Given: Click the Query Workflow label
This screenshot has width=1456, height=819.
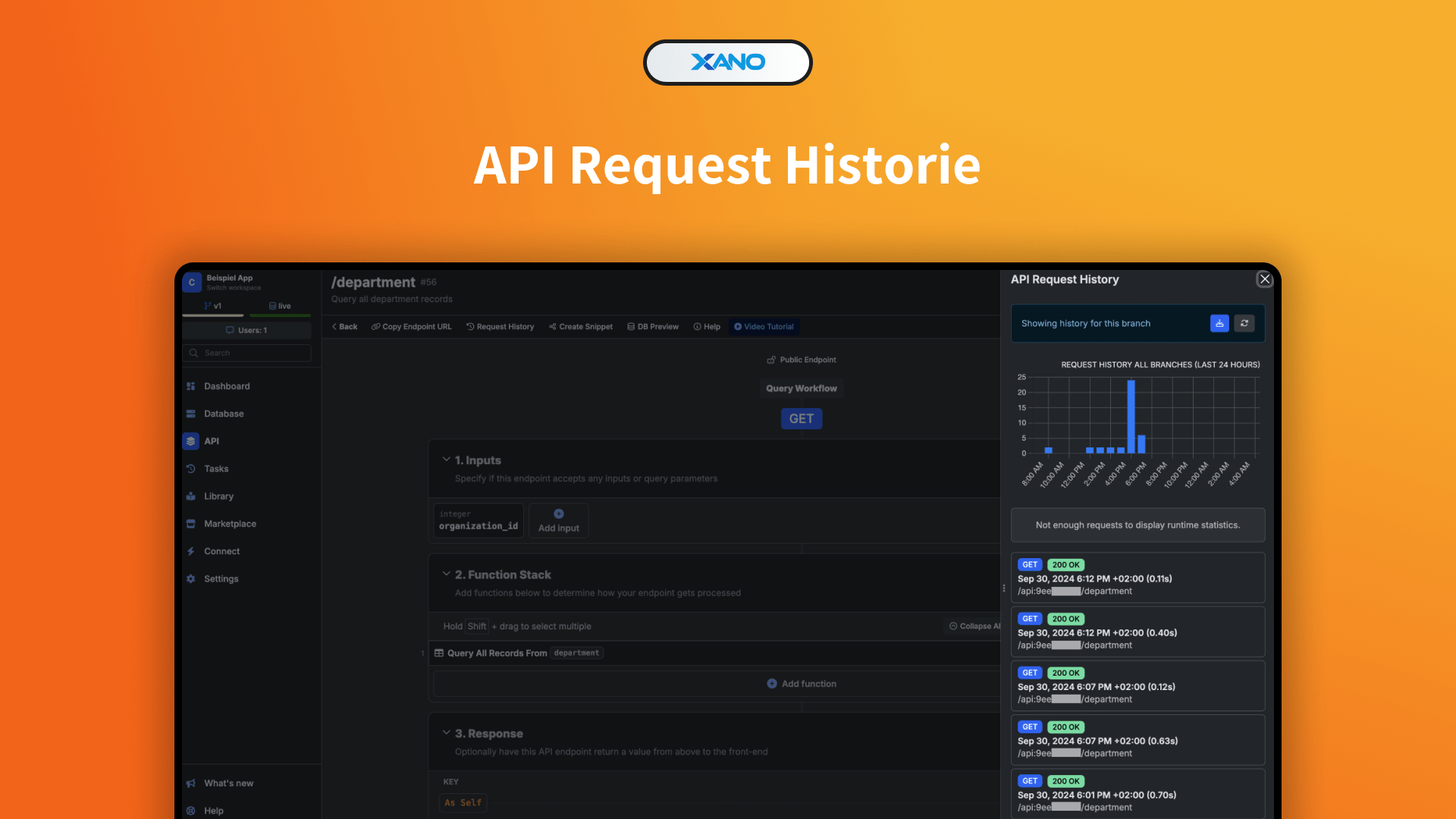Looking at the screenshot, I should pyautogui.click(x=802, y=388).
